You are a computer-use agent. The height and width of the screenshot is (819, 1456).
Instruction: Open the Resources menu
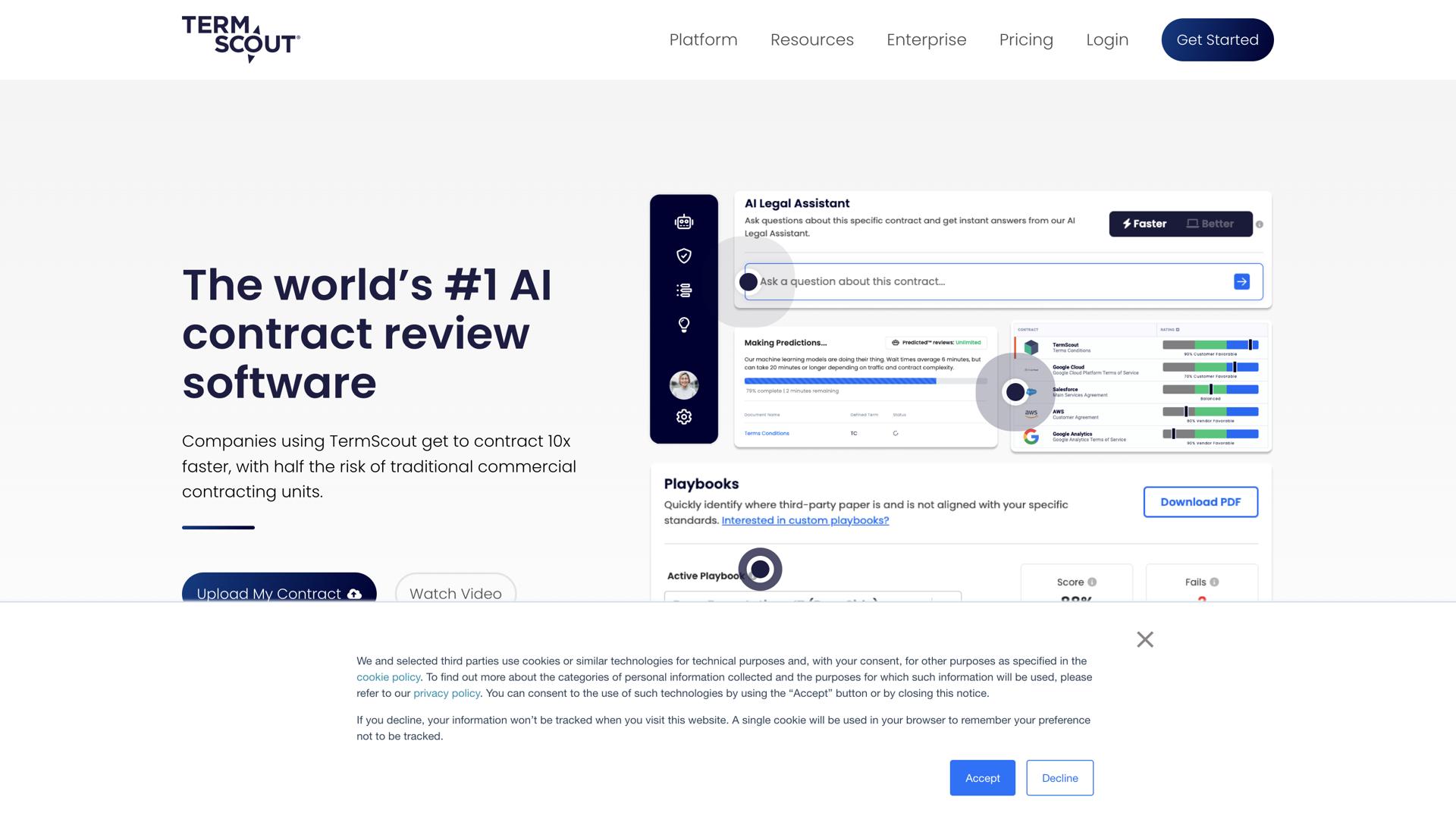(x=811, y=40)
